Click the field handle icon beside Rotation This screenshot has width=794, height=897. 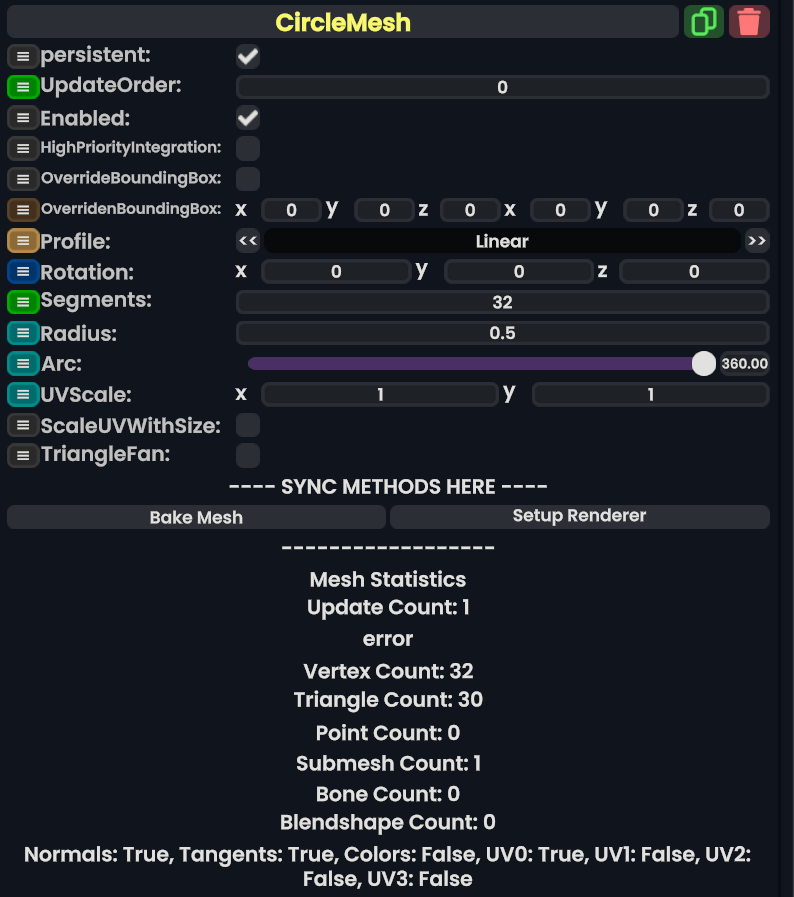pos(22,271)
